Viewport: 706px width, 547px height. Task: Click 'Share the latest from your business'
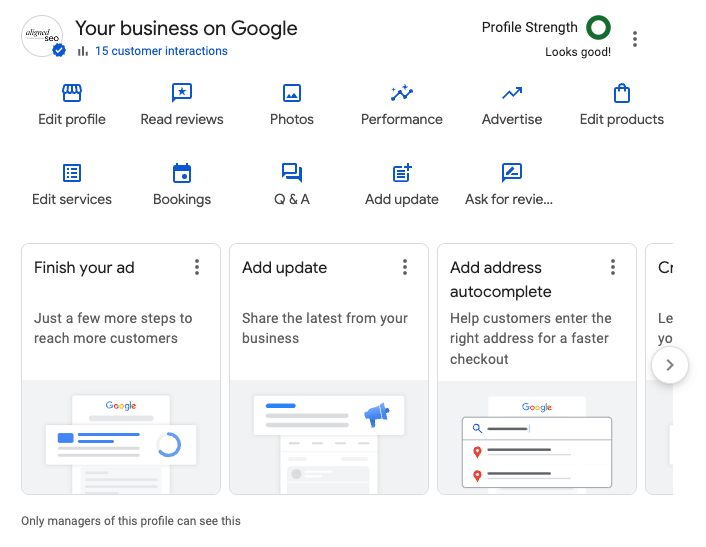click(x=325, y=328)
